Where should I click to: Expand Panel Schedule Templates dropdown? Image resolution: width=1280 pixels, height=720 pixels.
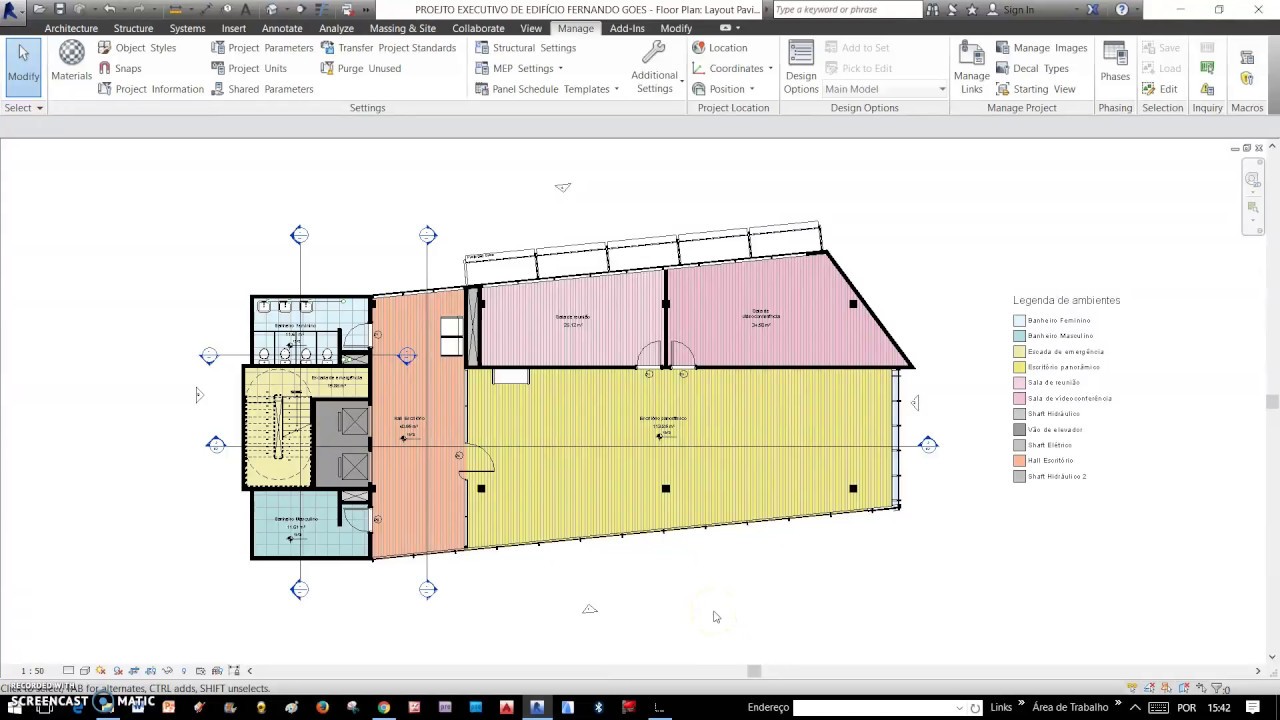tap(616, 89)
